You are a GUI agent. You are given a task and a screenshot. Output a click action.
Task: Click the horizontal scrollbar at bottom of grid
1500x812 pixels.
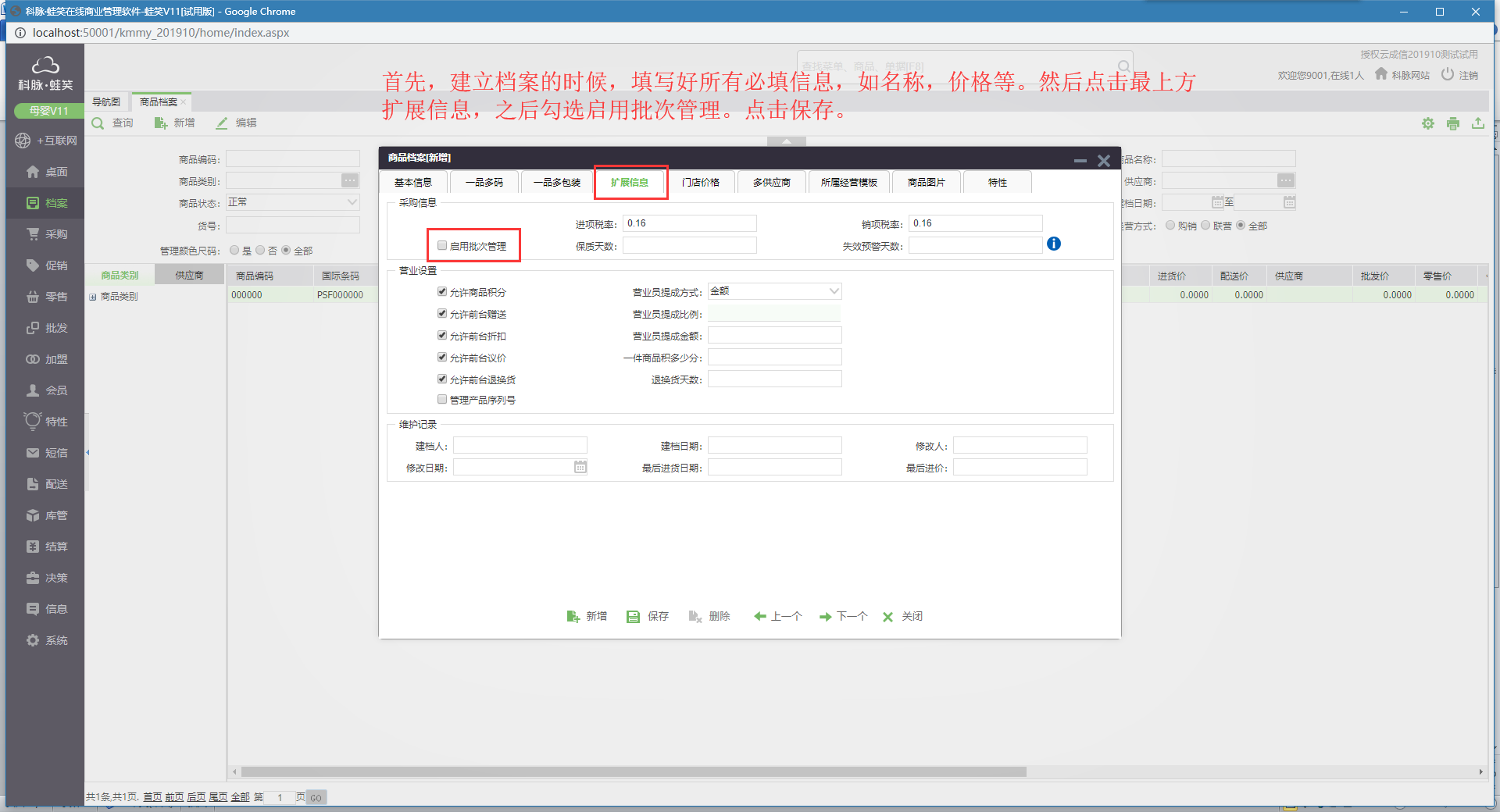[x=633, y=772]
